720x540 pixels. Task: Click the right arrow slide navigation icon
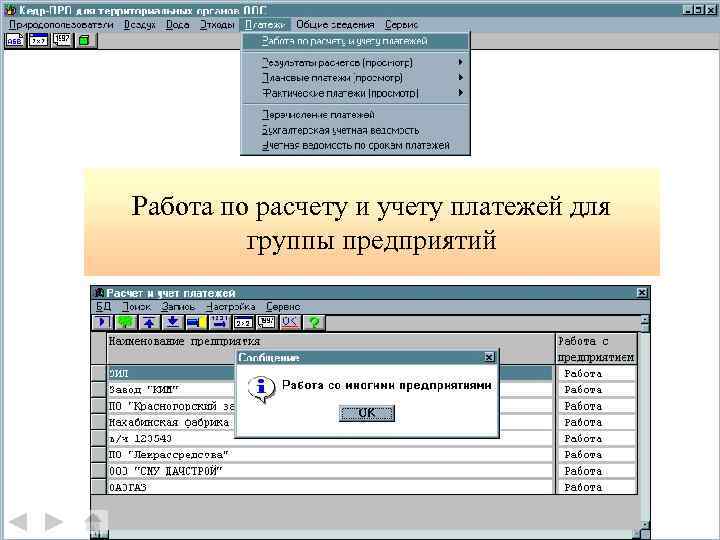(x=53, y=522)
